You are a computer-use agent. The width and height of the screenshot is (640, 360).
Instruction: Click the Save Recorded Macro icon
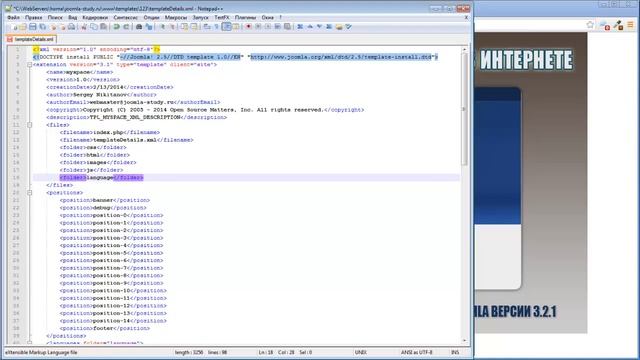287,27
